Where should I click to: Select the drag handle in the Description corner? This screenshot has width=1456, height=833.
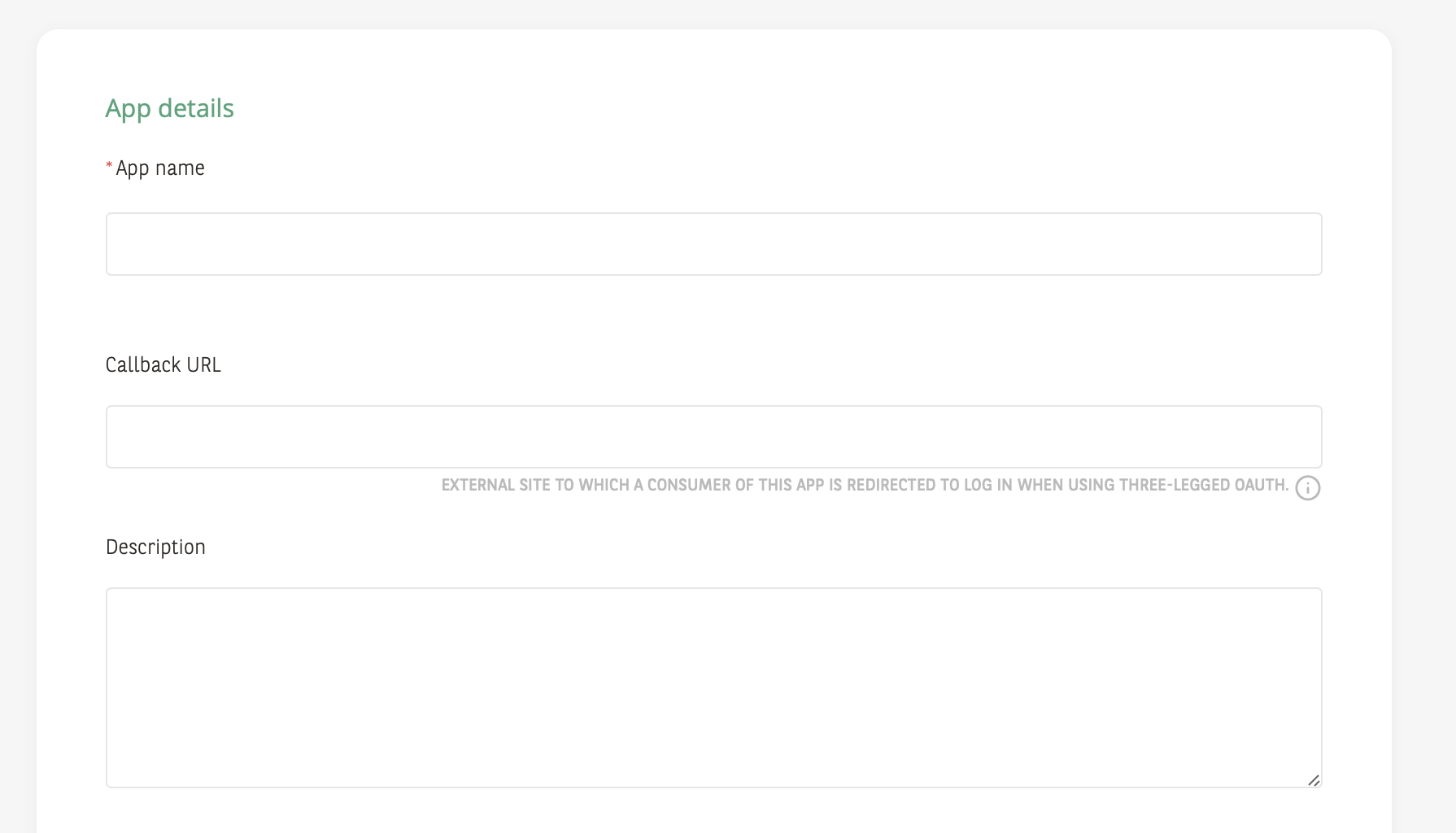click(1314, 779)
